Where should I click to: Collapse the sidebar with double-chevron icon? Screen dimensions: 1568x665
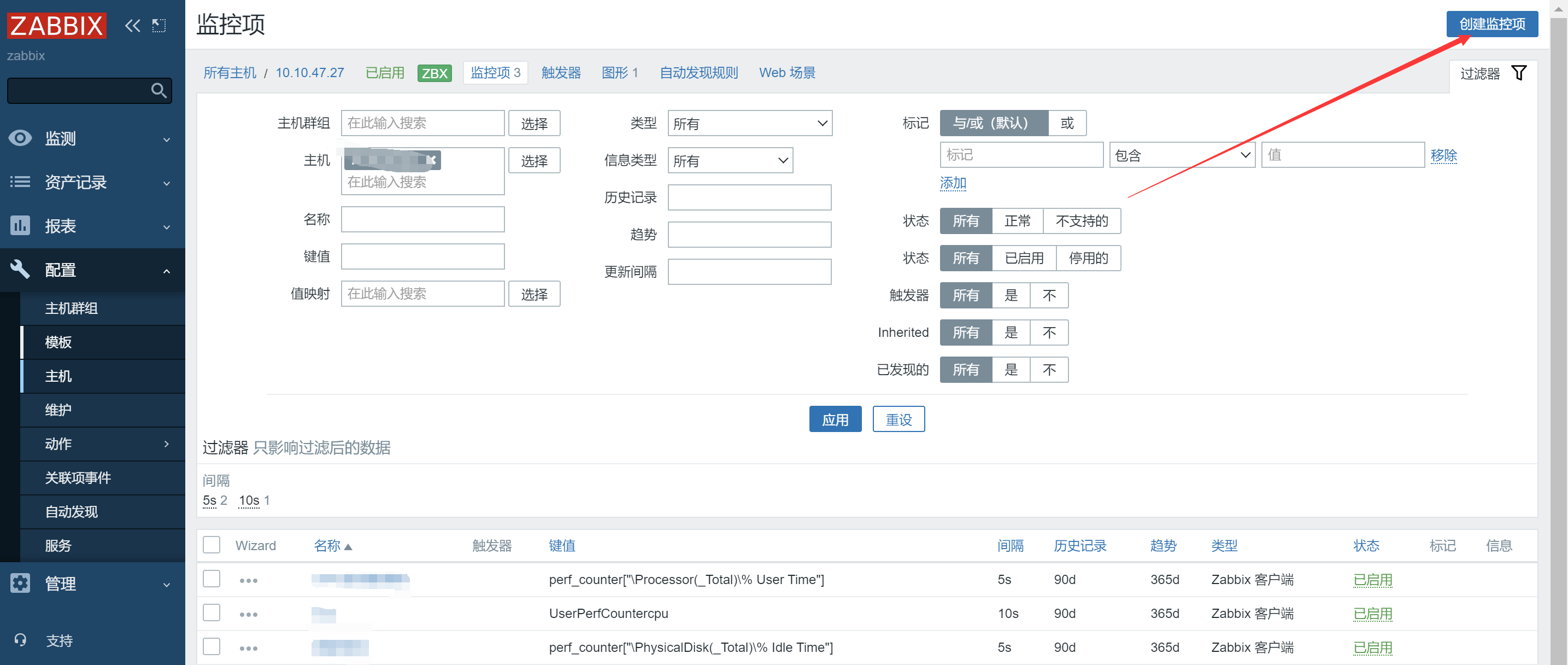tap(132, 26)
